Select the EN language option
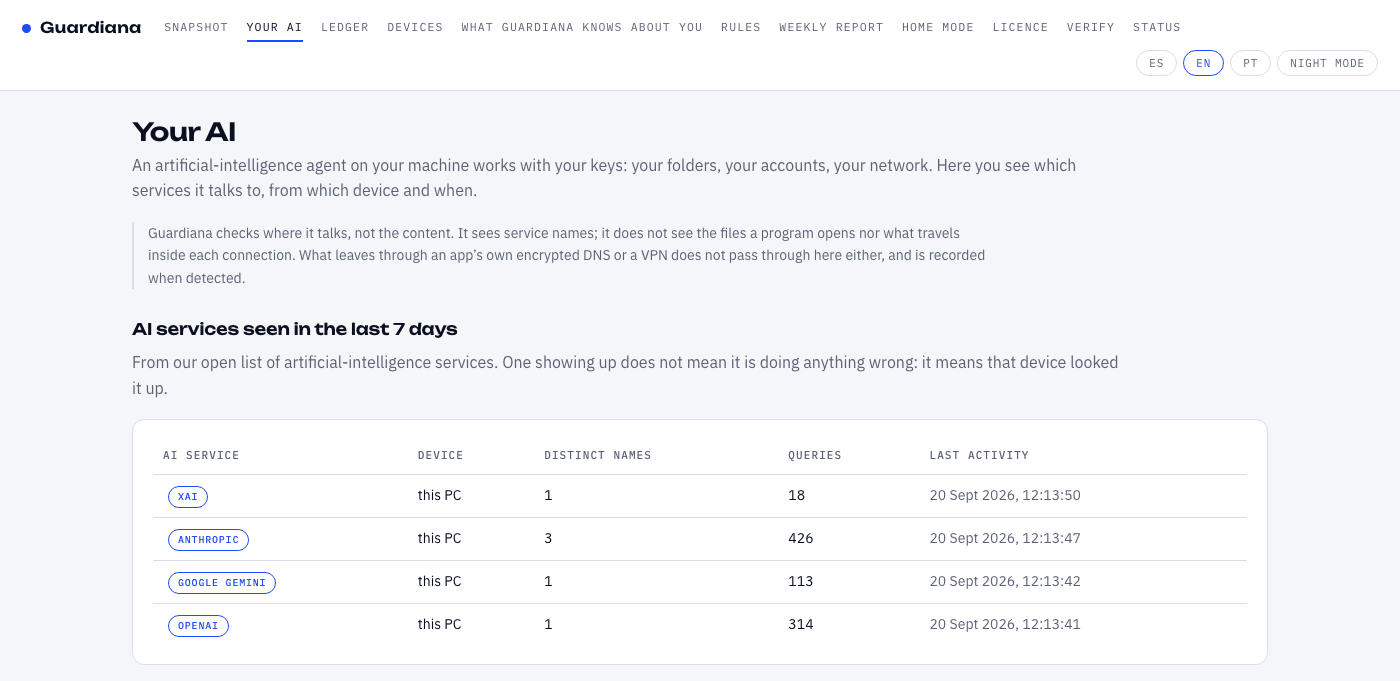The image size is (1400, 681). point(1203,63)
